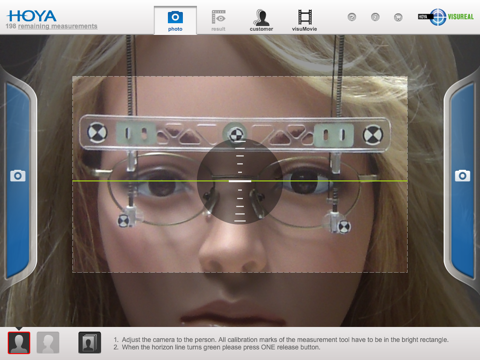Click the left outer calibration mark
This screenshot has width=480, height=360.
coord(97,132)
